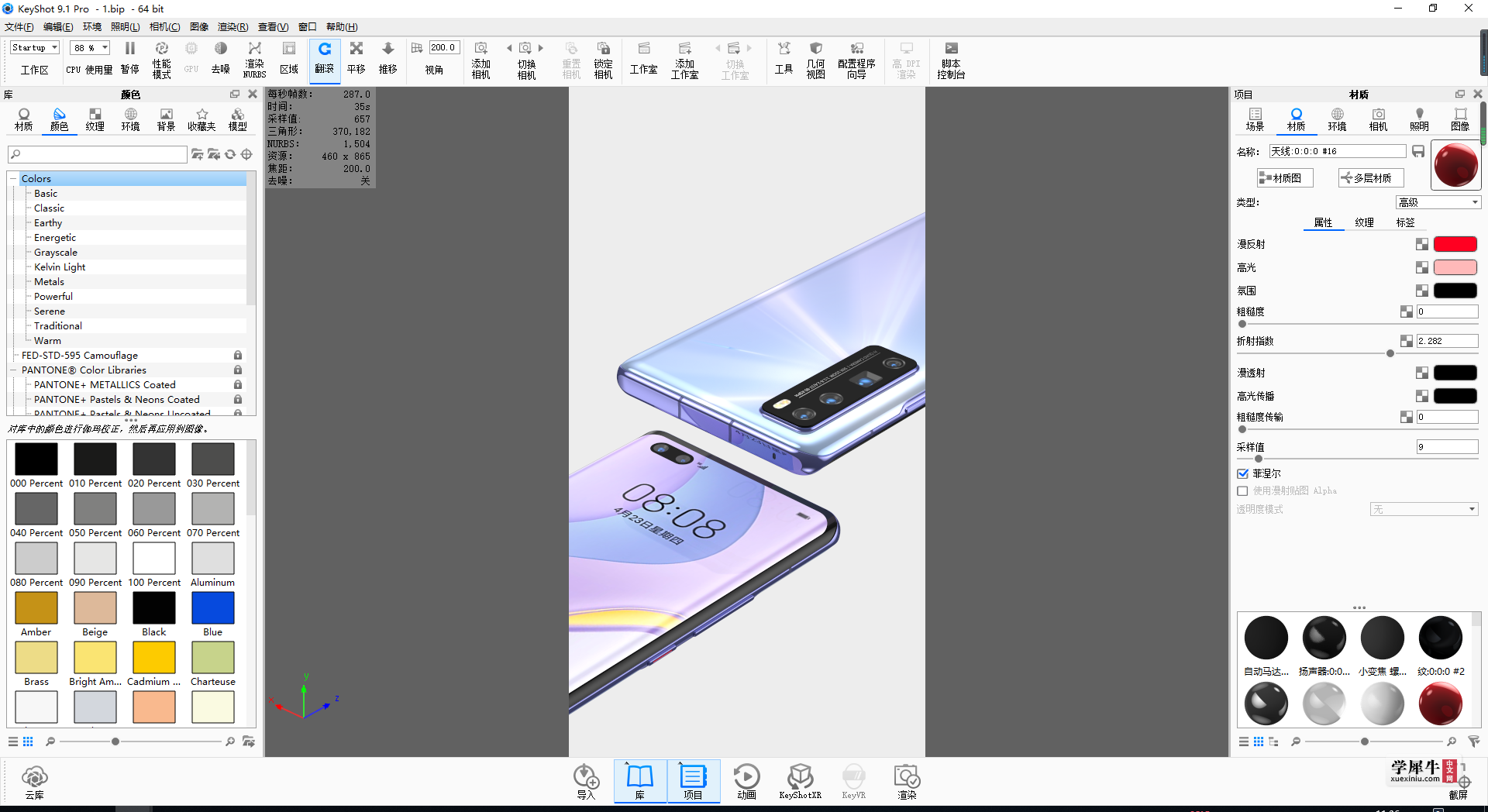Image resolution: width=1488 pixels, height=812 pixels.
Task: Open the 文件(F) menu
Action: coord(19,27)
